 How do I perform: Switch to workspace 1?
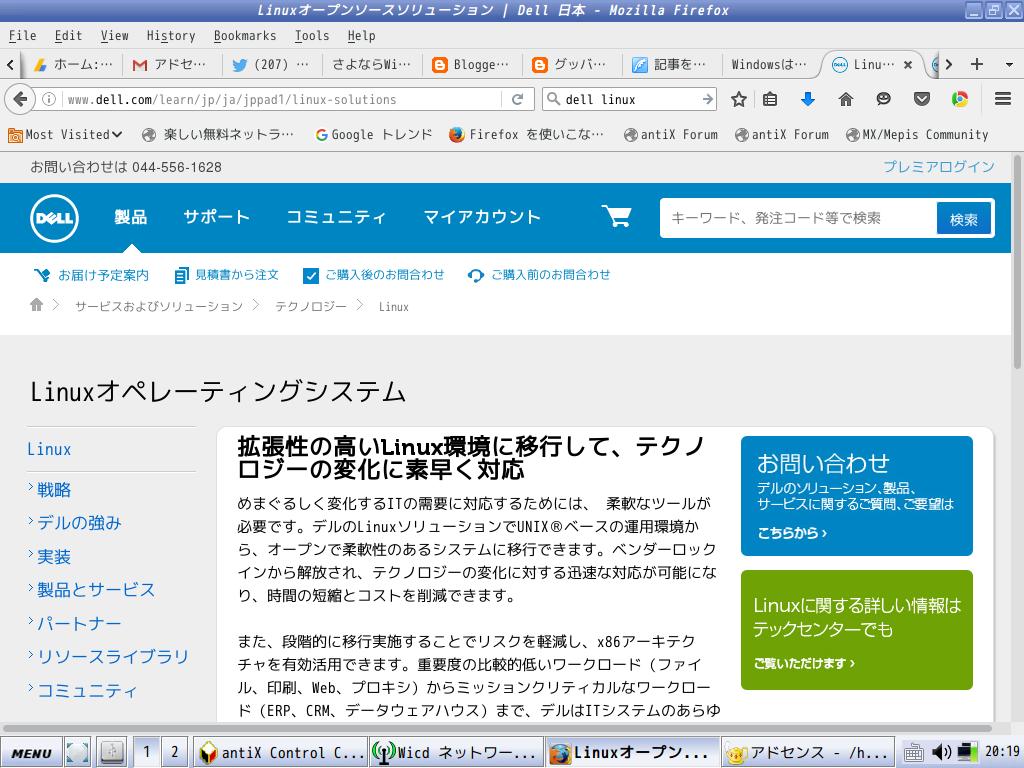point(147,752)
